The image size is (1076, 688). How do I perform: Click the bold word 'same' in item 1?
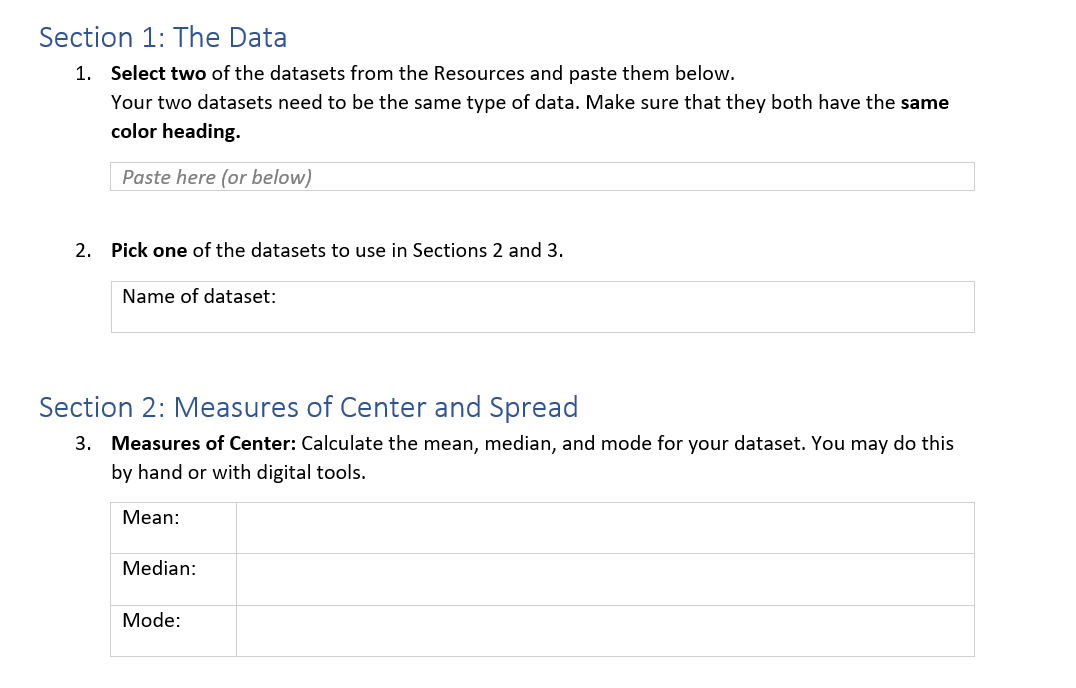[924, 102]
